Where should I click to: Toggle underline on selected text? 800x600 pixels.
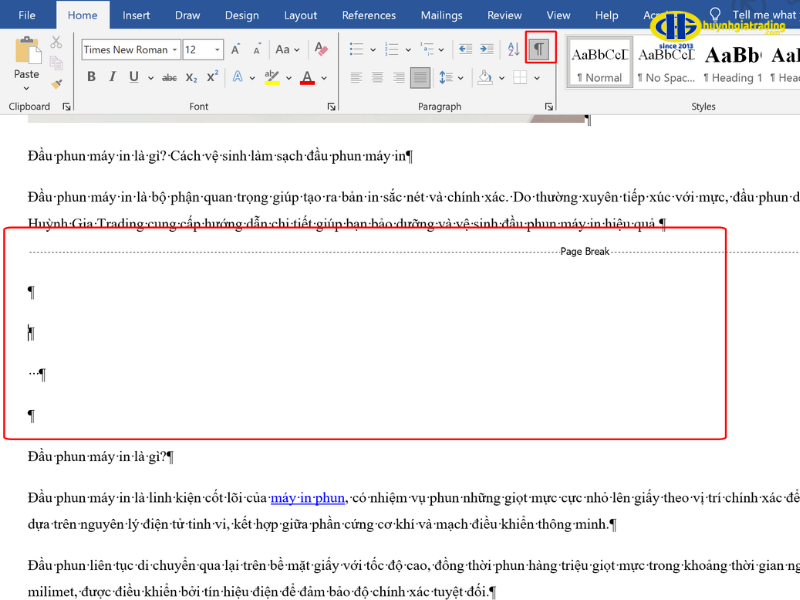pyautogui.click(x=134, y=77)
